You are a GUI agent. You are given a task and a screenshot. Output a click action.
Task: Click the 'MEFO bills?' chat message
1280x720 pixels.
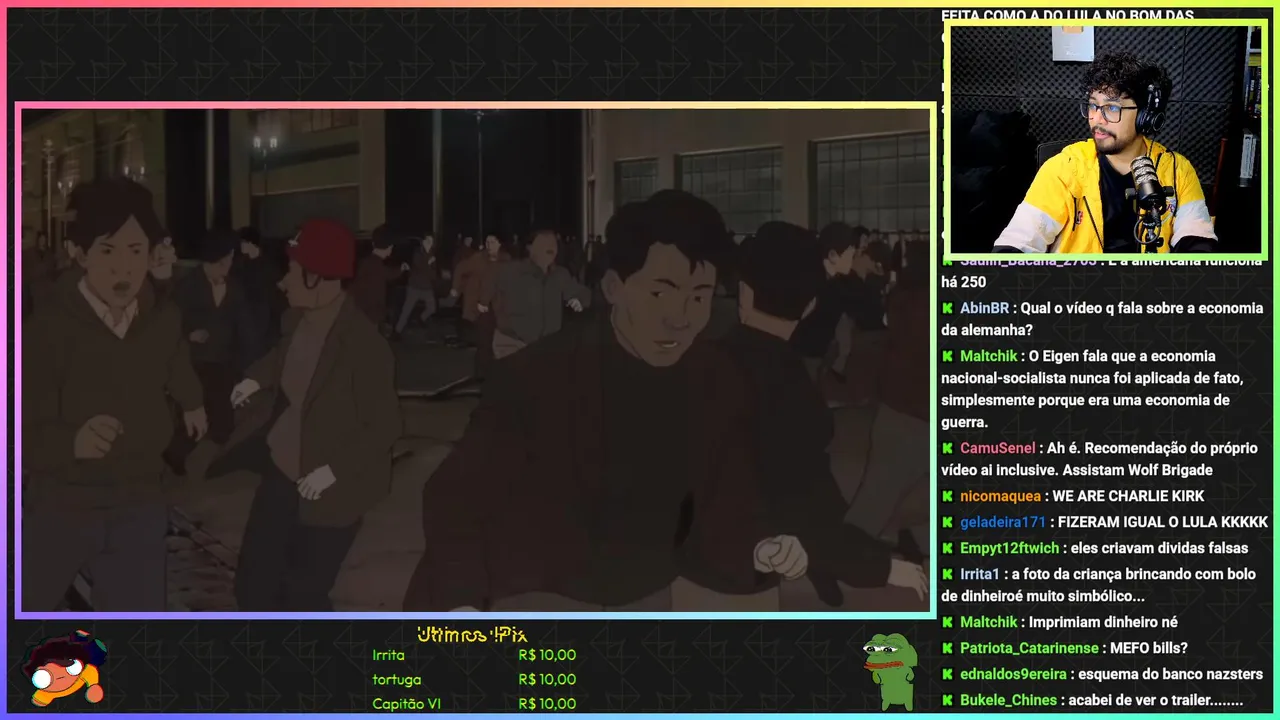coord(1149,648)
